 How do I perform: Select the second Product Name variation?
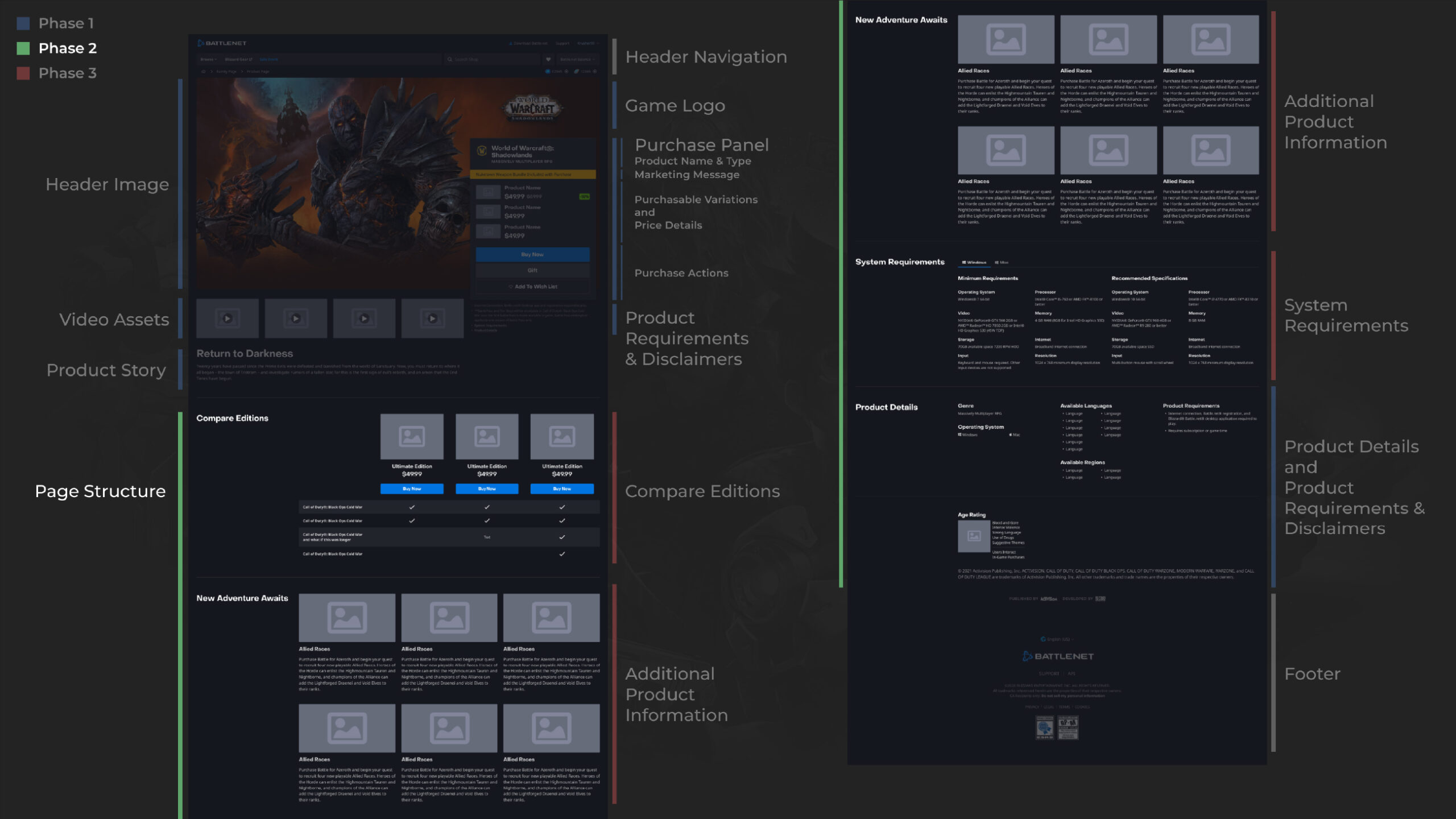[532, 212]
